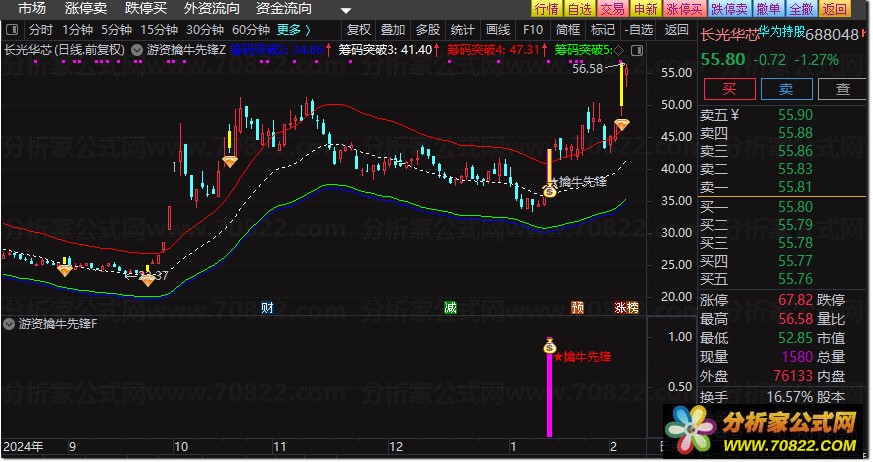The height and width of the screenshot is (462, 873).
Task: Click the 交易 quick button
Action: [612, 9]
